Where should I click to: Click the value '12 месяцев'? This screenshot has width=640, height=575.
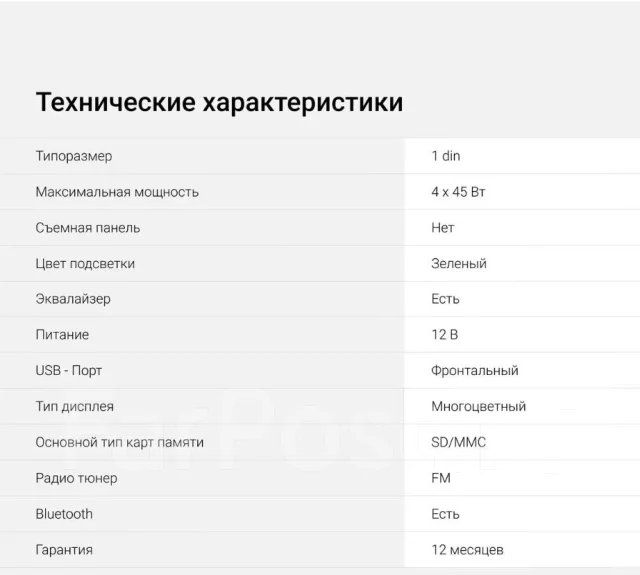coord(467,550)
